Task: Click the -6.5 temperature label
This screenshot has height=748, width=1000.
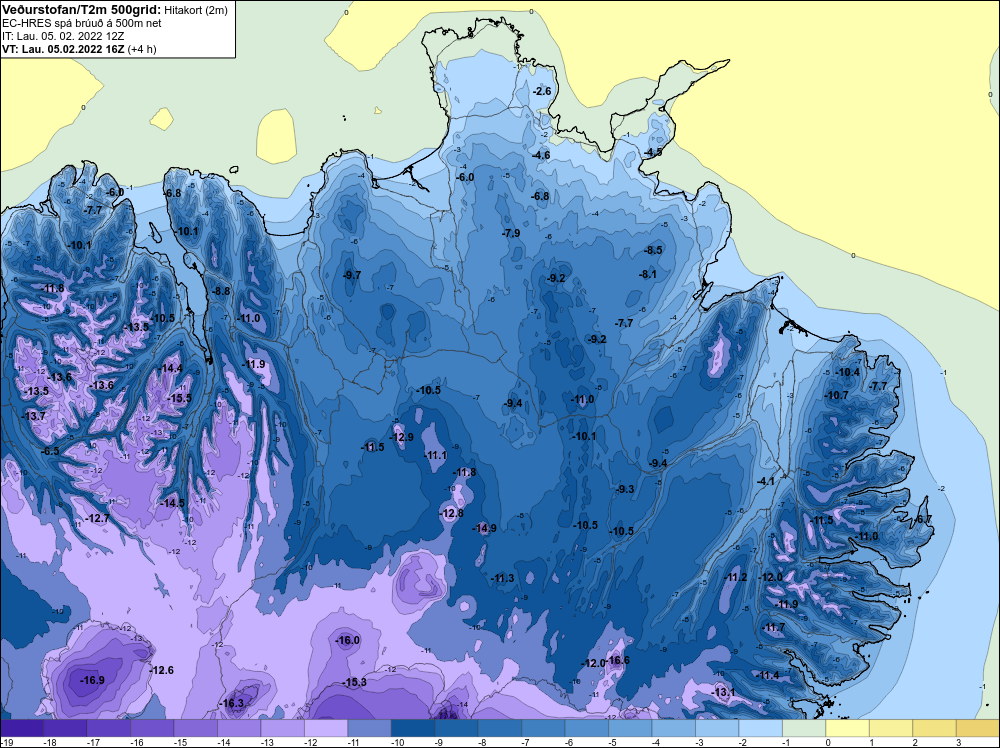Action: click(x=50, y=451)
